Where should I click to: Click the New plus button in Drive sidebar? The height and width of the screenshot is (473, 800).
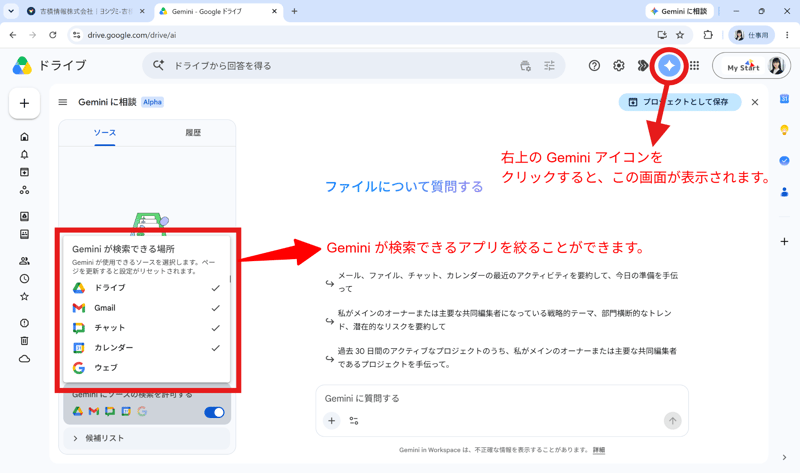click(24, 104)
